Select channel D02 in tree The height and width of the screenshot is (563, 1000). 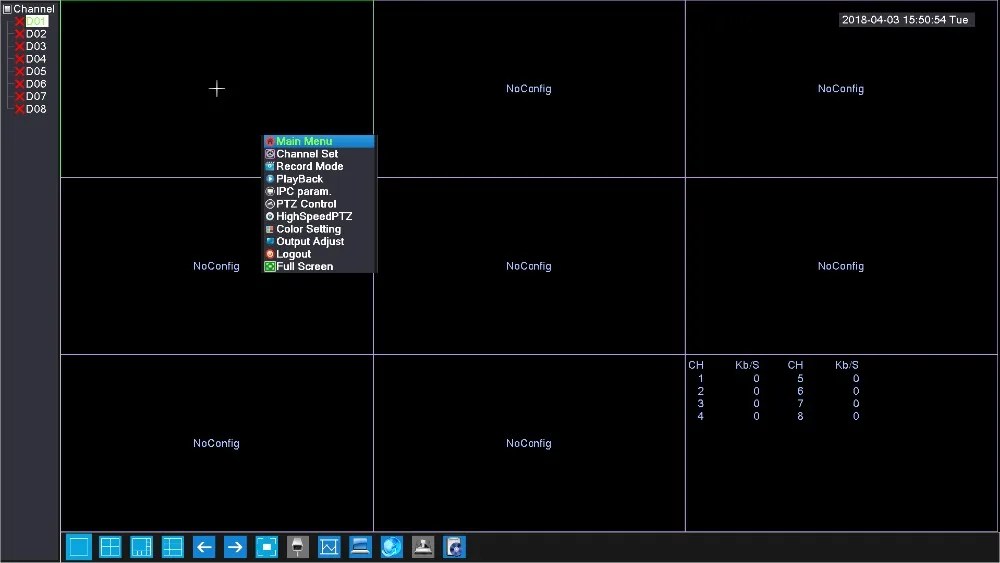click(x=36, y=34)
